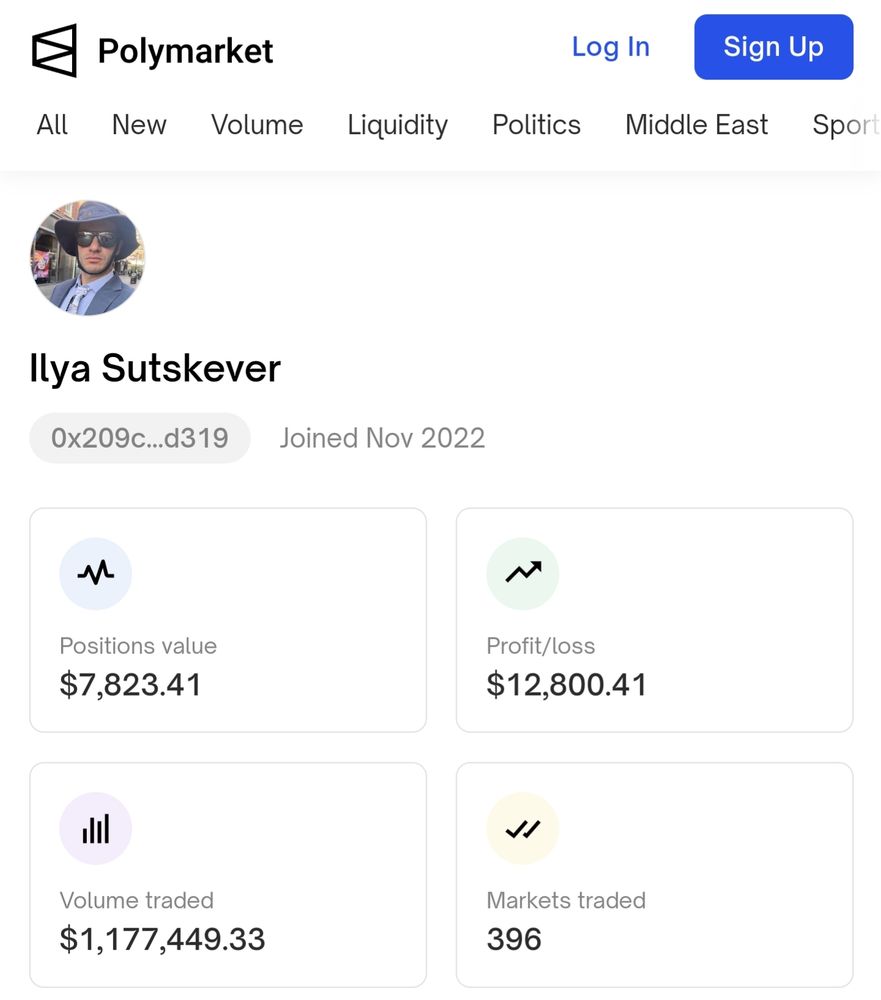Open the Politics category
This screenshot has width=881, height=1000.
point(537,124)
